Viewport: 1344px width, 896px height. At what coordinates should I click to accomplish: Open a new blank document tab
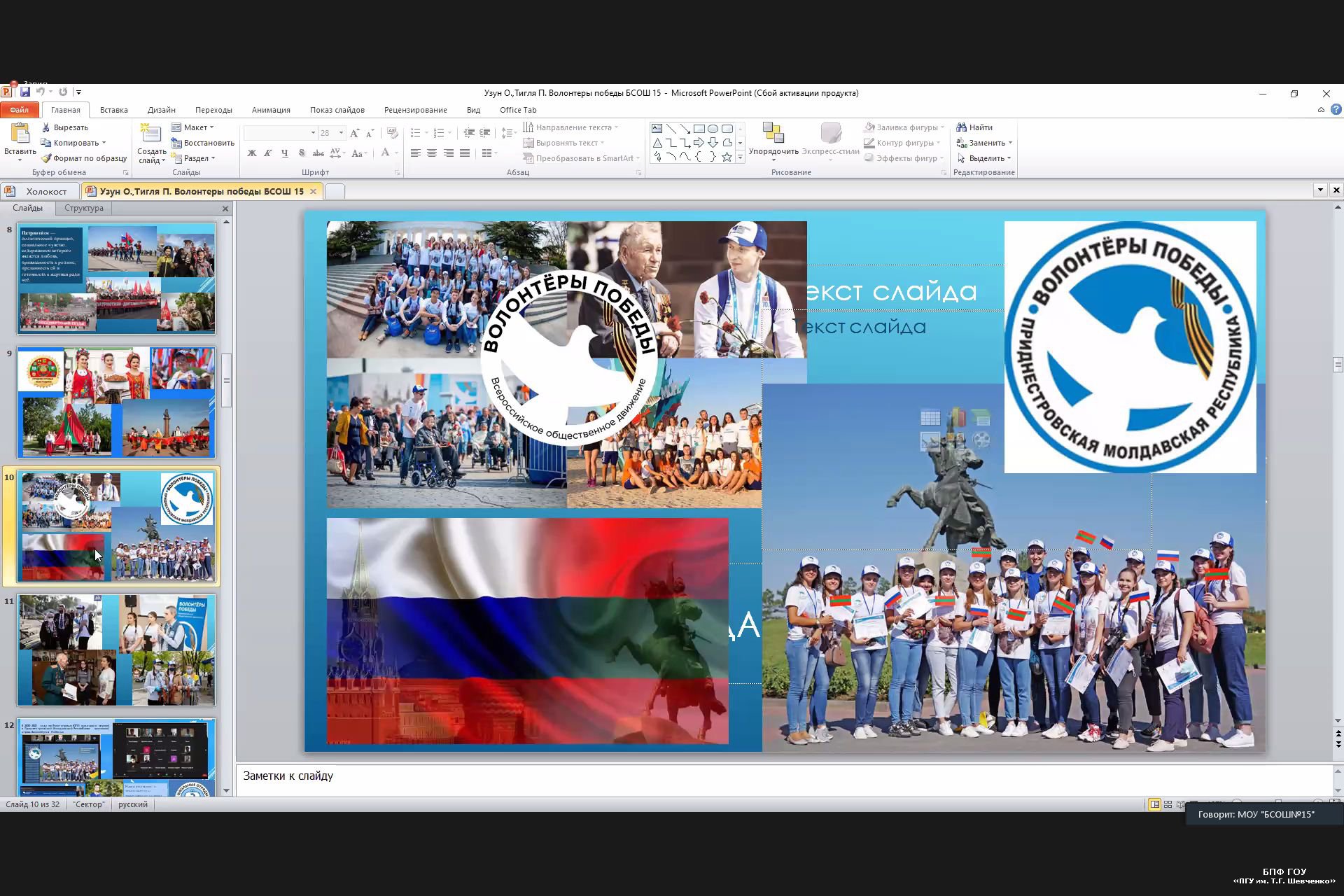[335, 191]
